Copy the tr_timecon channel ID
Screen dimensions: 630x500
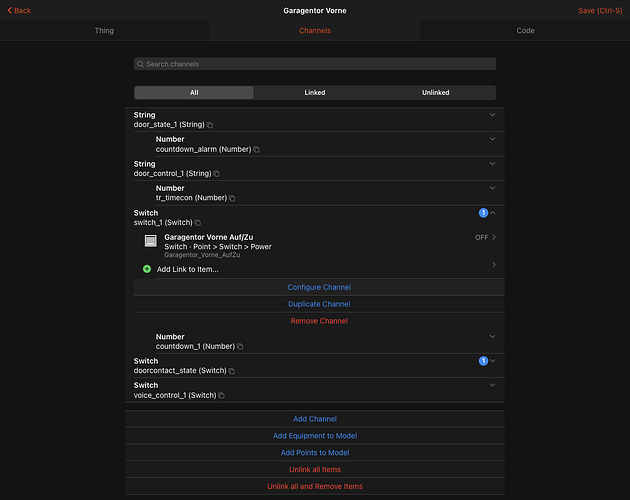(x=232, y=198)
